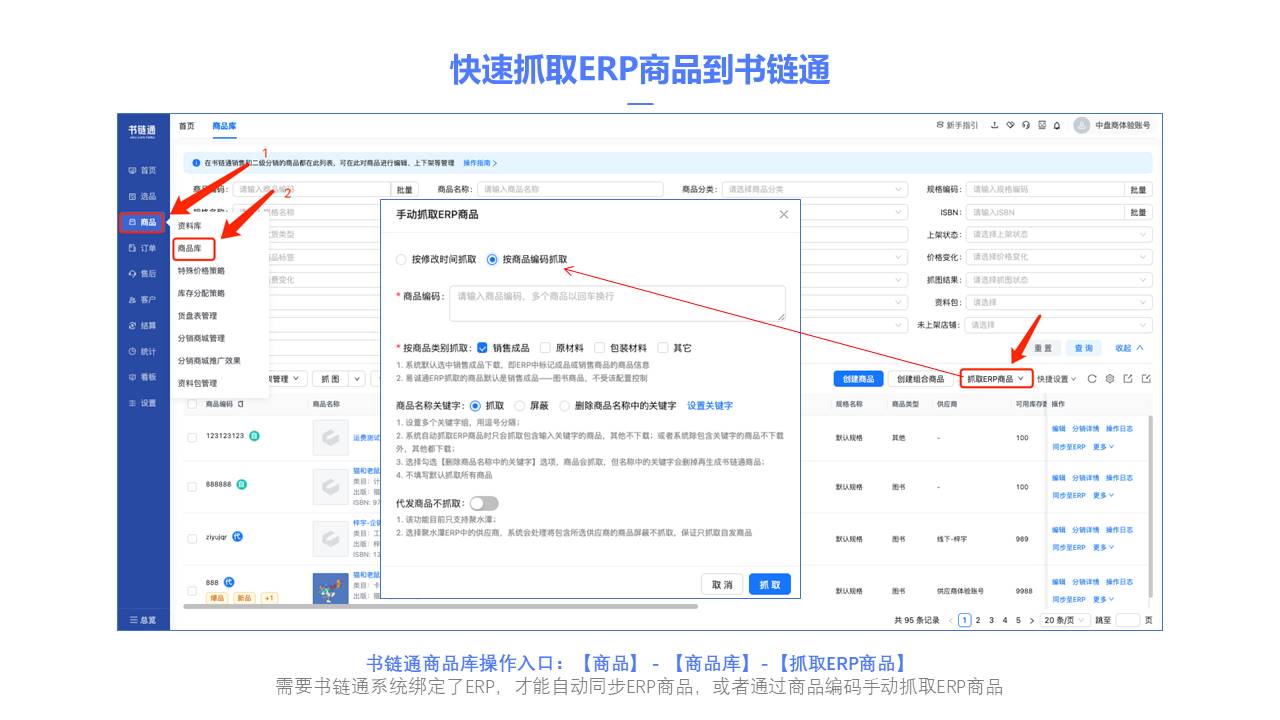Screen dimensions: 1280x720
Task: Click the 书链通 logo
Action: pos(142,131)
